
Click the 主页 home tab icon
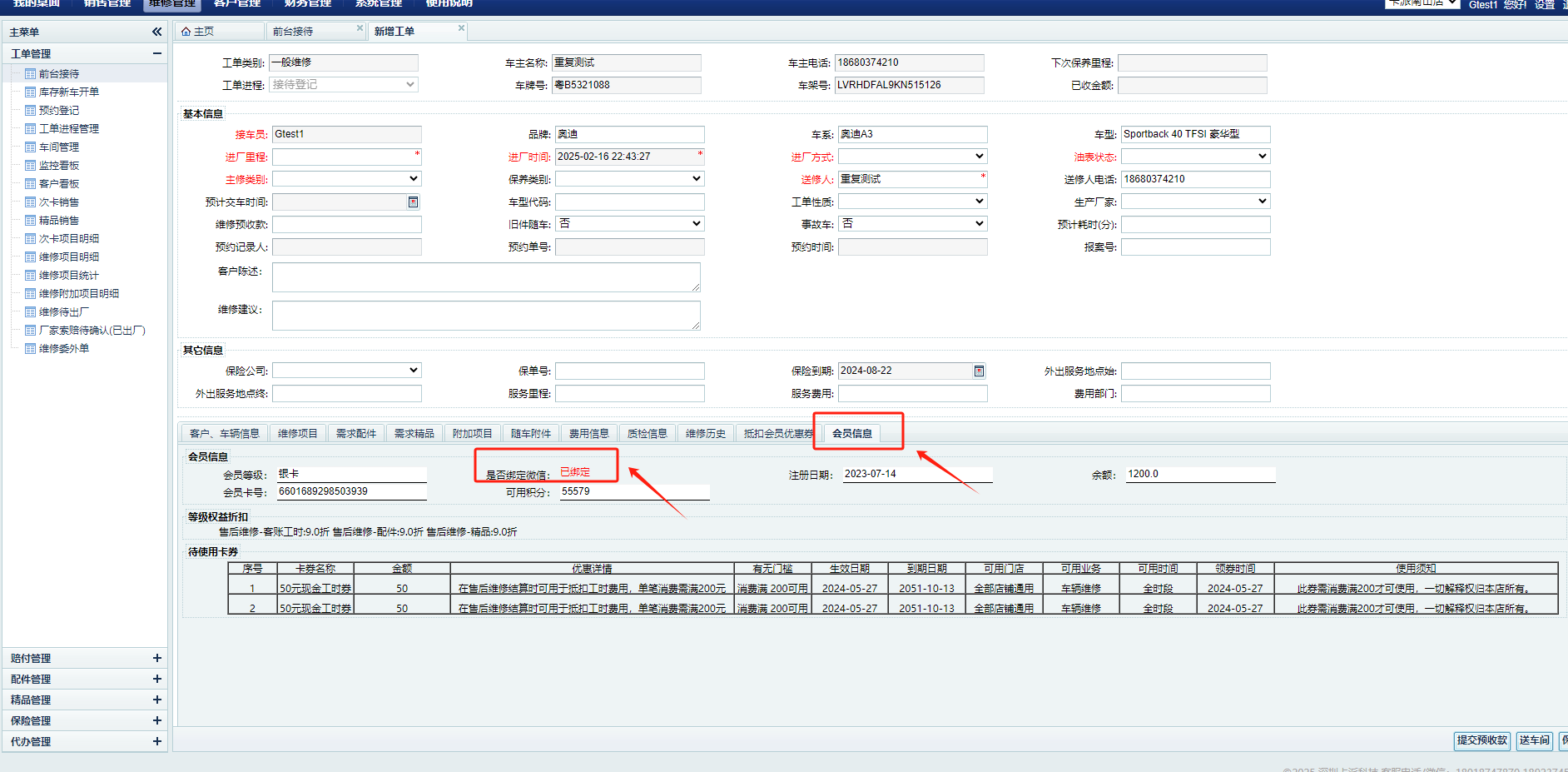pyautogui.click(x=186, y=32)
